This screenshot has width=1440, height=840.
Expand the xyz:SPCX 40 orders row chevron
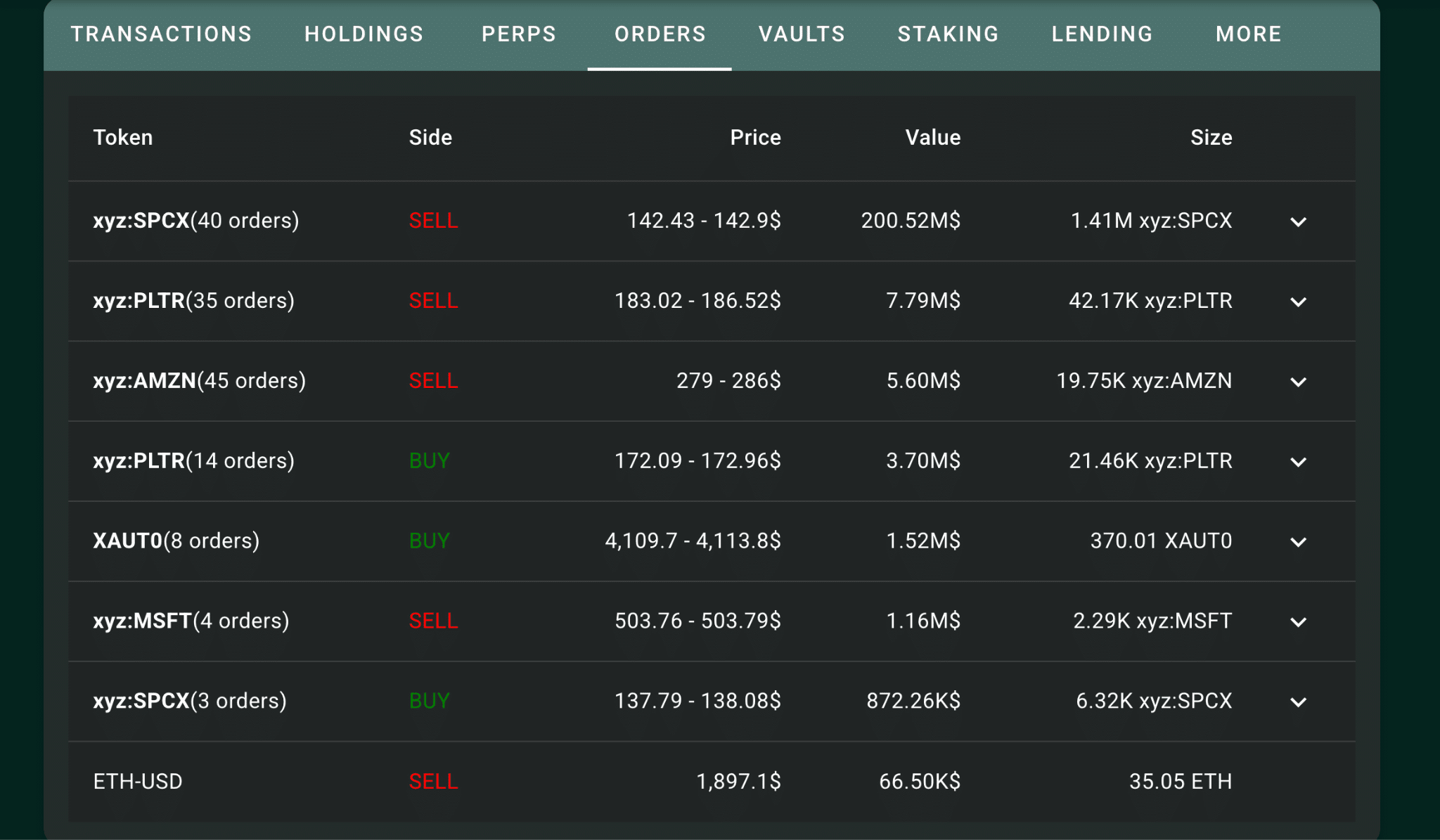coord(1298,221)
